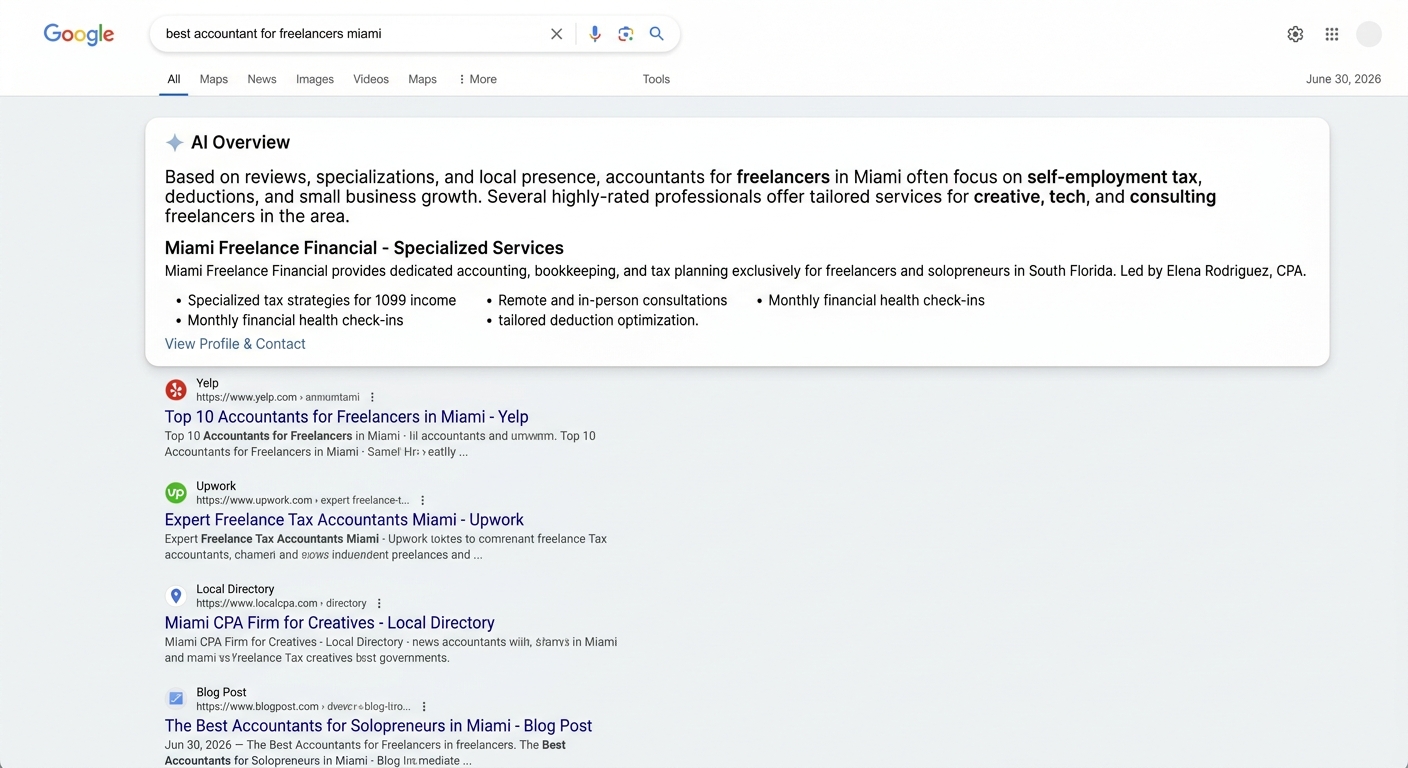Open View Profile & Contact link

pyautogui.click(x=235, y=344)
